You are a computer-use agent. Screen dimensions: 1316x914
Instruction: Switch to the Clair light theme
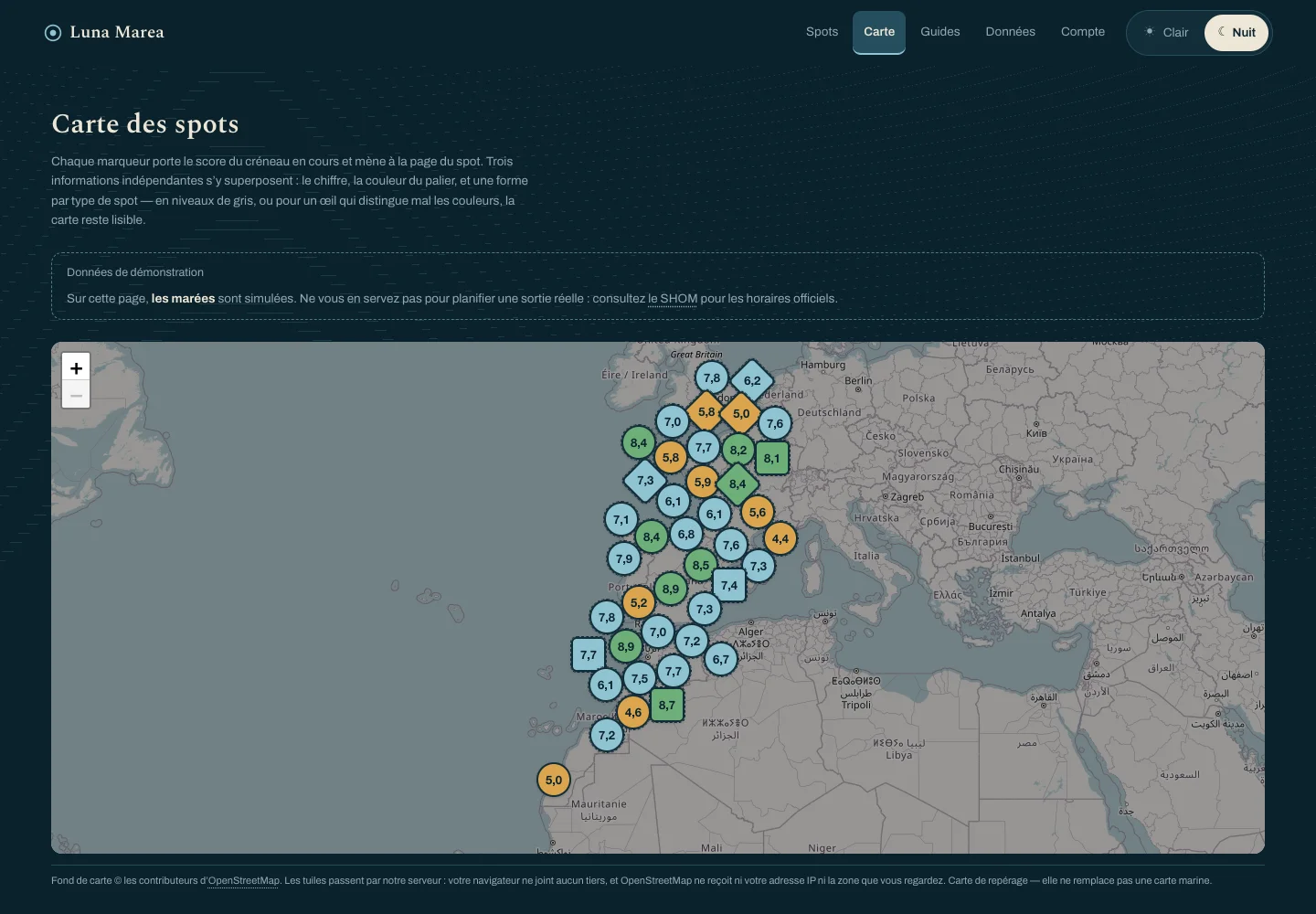(1167, 33)
